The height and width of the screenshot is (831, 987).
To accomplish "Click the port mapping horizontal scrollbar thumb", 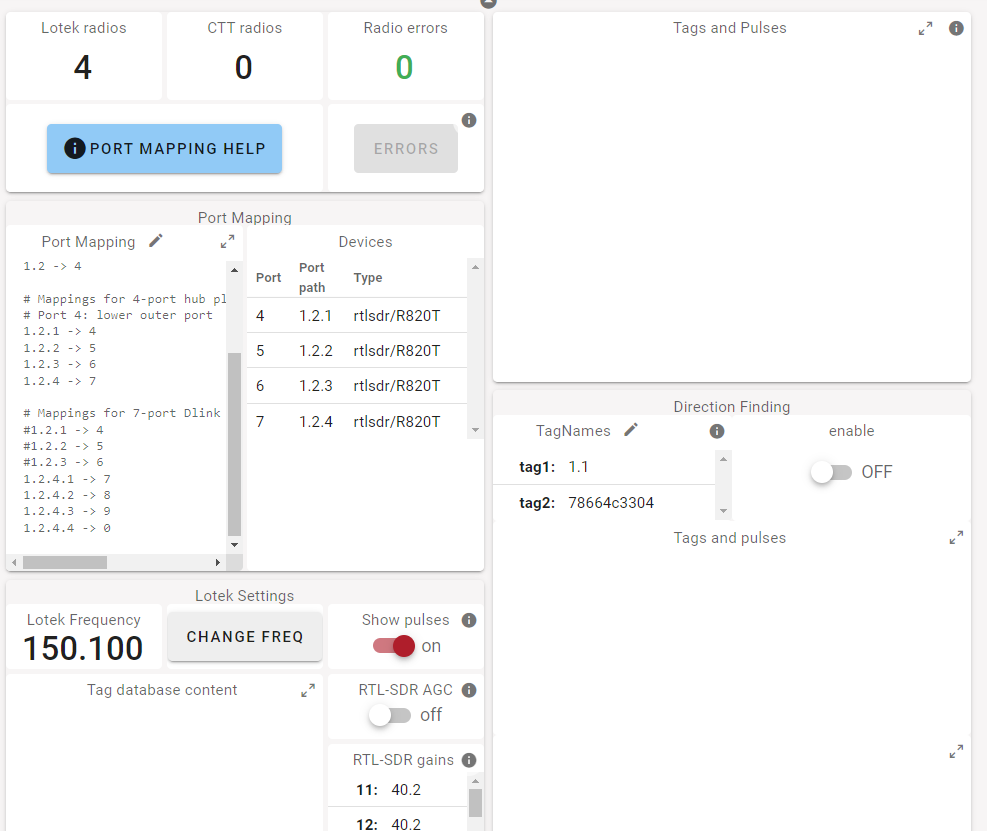I will [x=65, y=562].
